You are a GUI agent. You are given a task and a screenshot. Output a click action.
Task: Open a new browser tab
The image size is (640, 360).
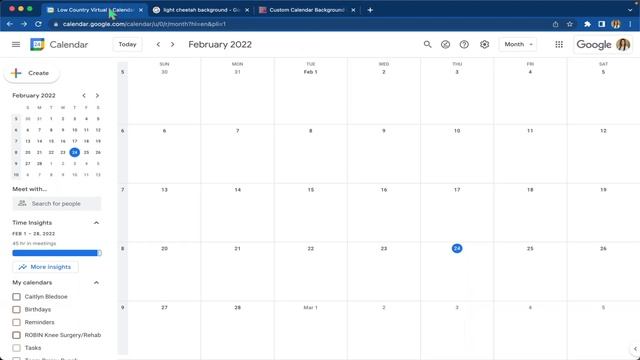(370, 10)
